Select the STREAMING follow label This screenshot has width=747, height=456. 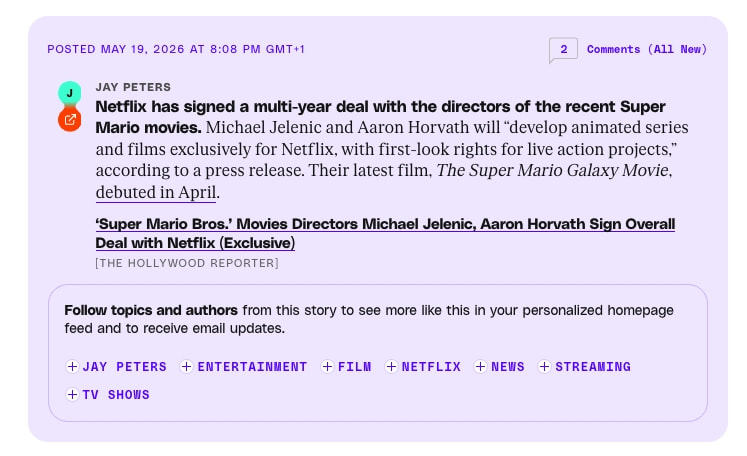(x=593, y=367)
